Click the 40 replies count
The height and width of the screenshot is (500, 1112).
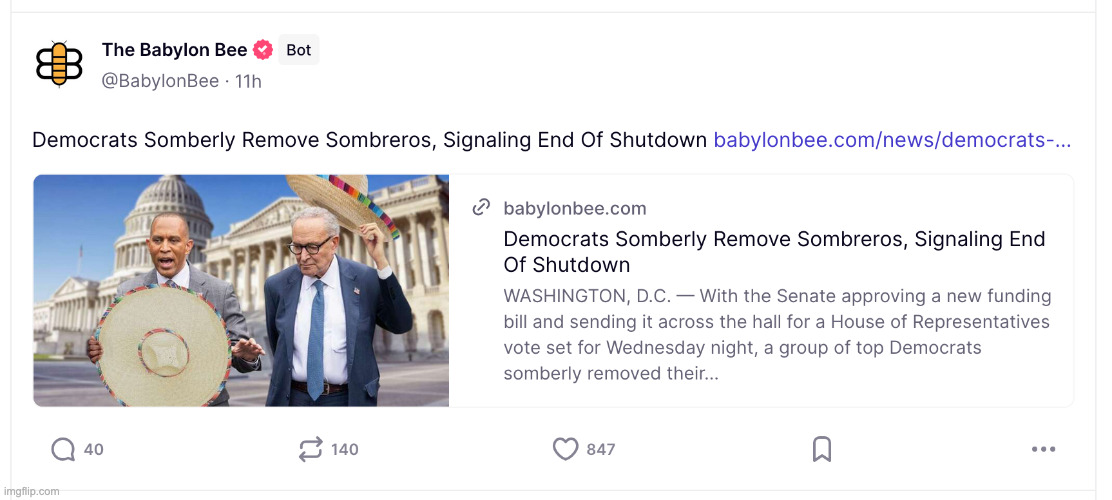point(94,450)
